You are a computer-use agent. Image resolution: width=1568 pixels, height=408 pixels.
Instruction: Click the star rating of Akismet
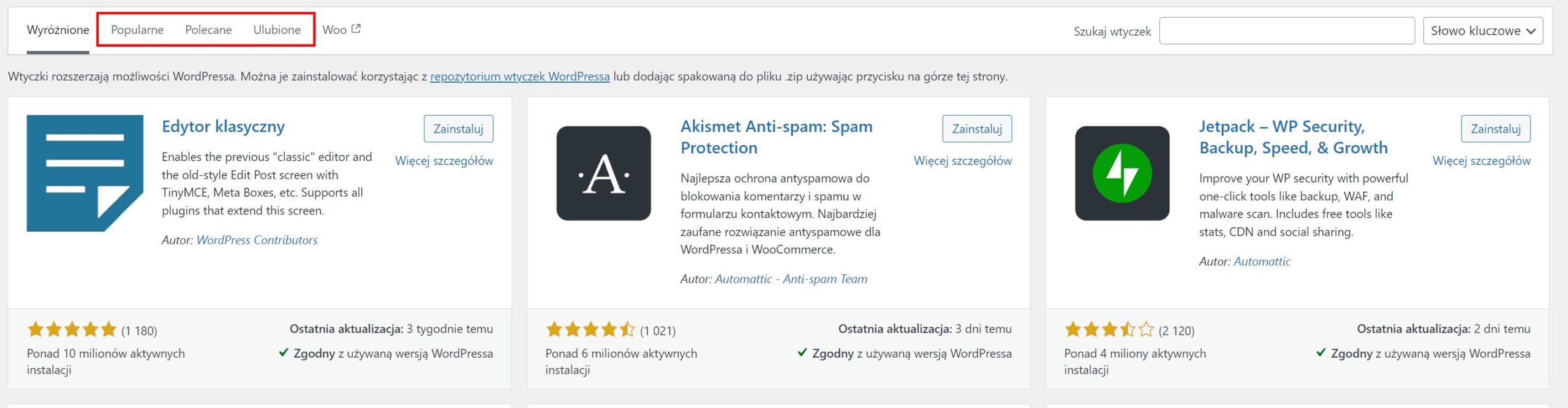click(590, 330)
